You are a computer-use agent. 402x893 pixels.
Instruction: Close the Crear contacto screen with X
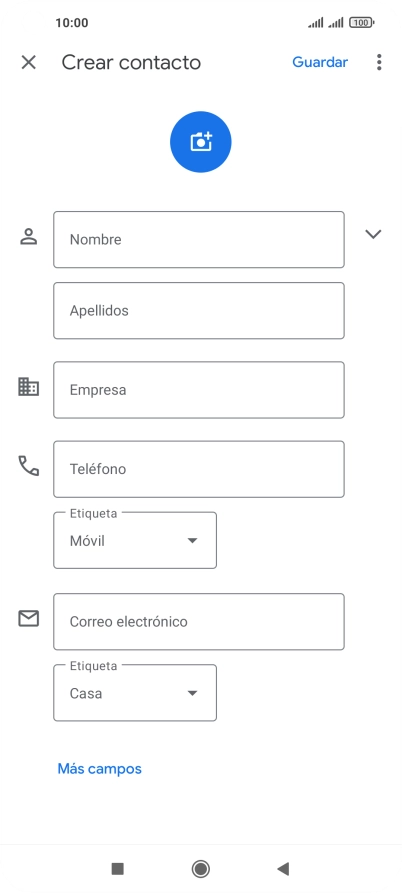28,62
